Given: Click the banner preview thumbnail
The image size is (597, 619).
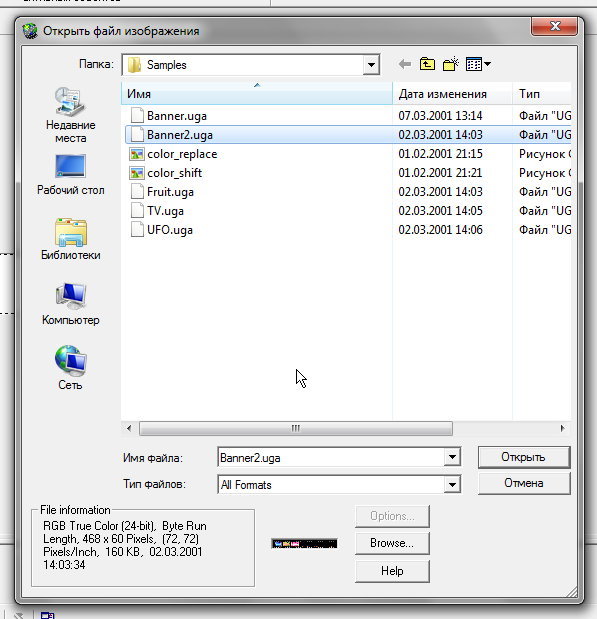Looking at the screenshot, I should pos(304,544).
